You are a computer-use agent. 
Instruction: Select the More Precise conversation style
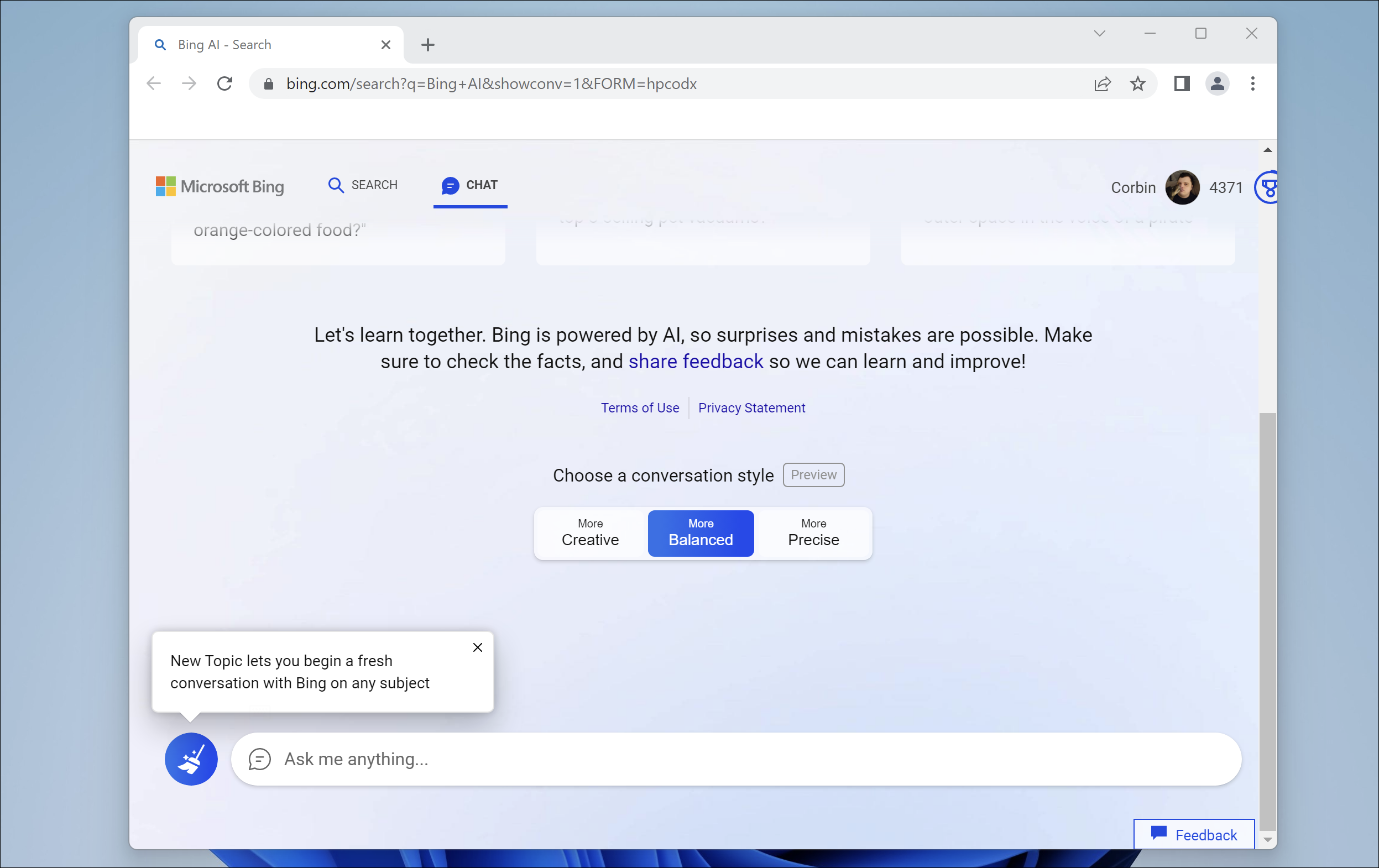pyautogui.click(x=814, y=531)
